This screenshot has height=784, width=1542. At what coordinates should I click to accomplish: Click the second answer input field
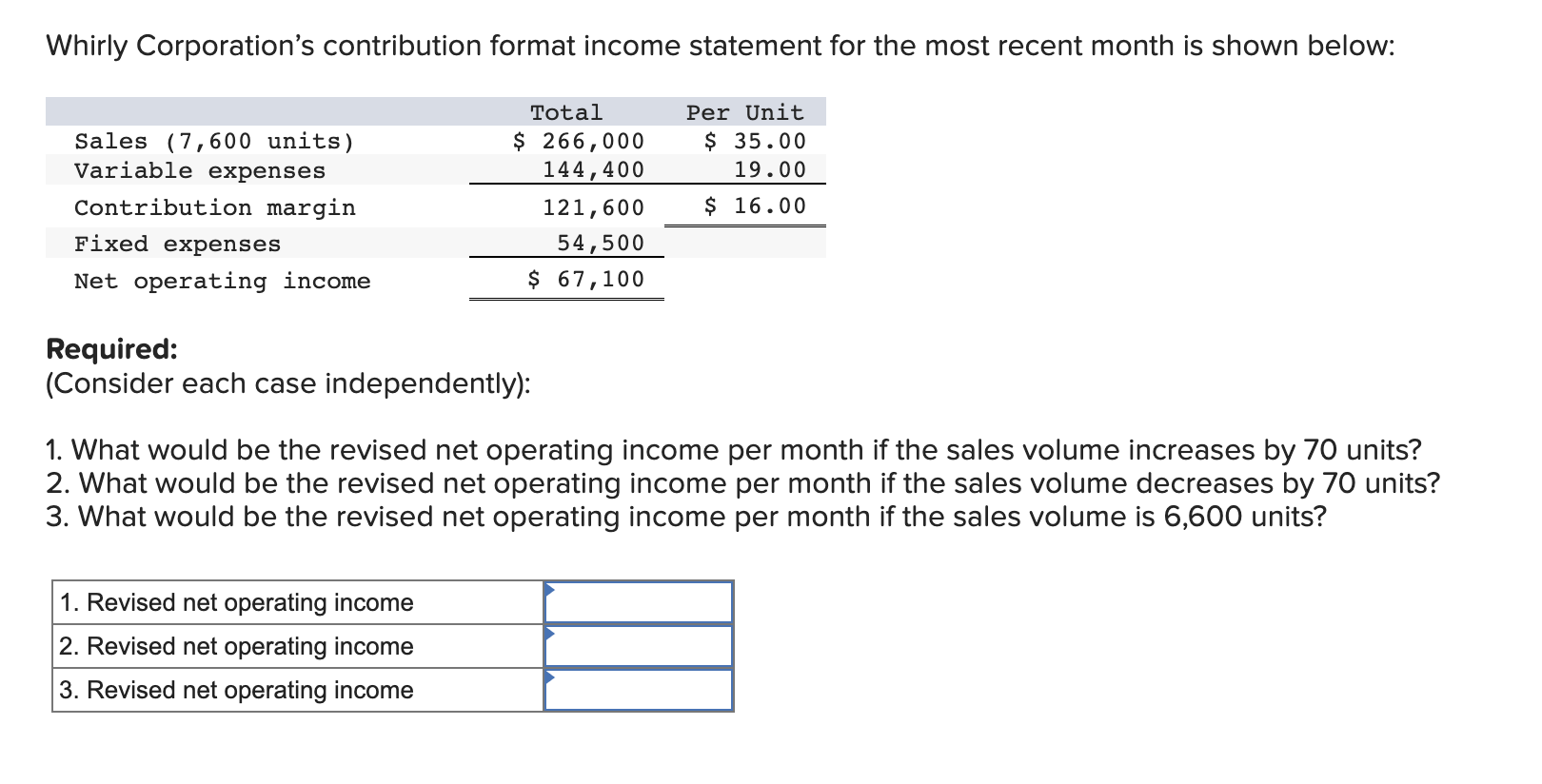(x=640, y=645)
